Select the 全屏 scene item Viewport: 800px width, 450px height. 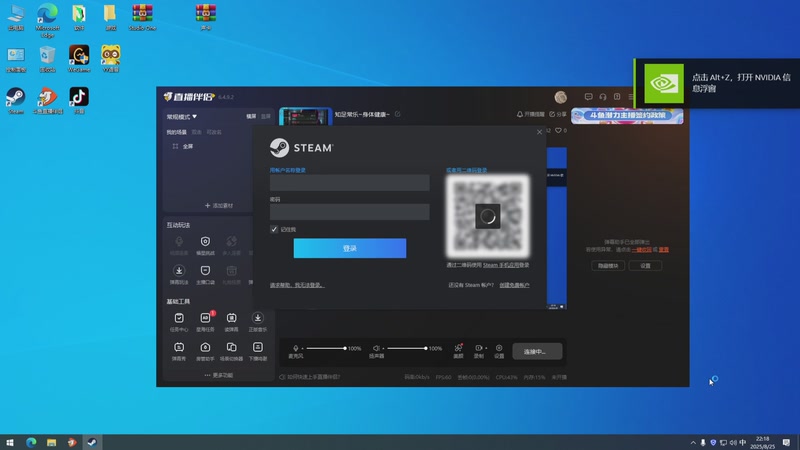click(183, 146)
